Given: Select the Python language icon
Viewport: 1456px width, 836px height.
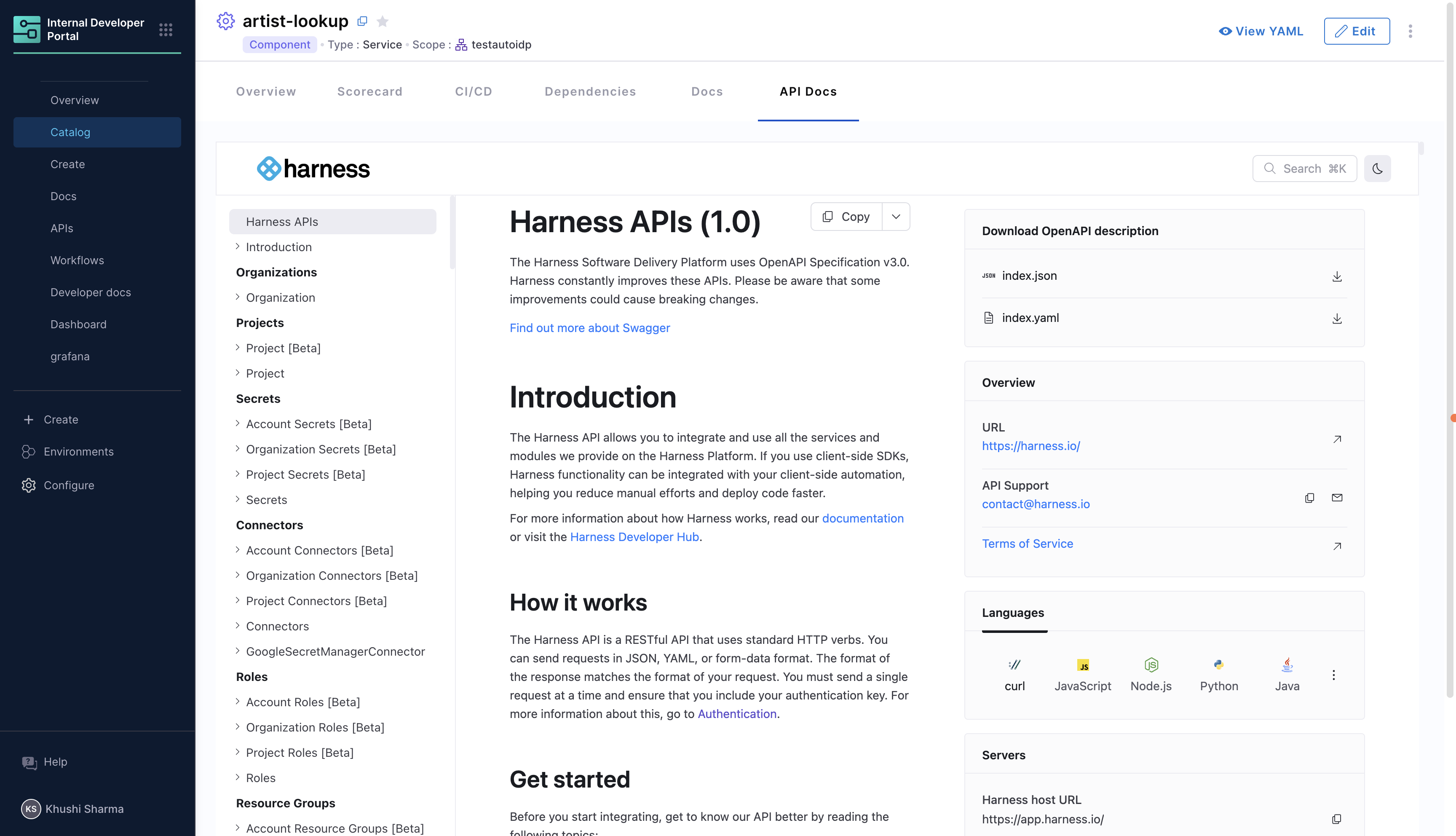Looking at the screenshot, I should coord(1218,674).
